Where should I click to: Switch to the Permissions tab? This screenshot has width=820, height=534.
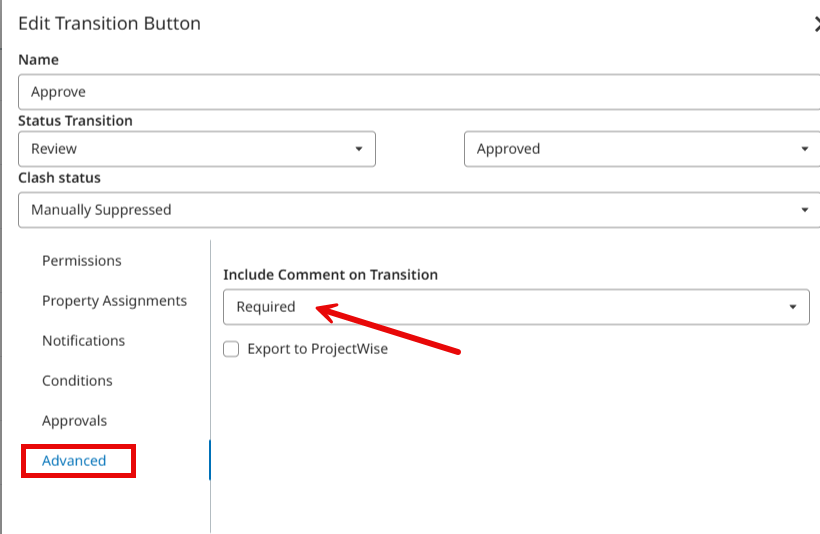coord(82,260)
